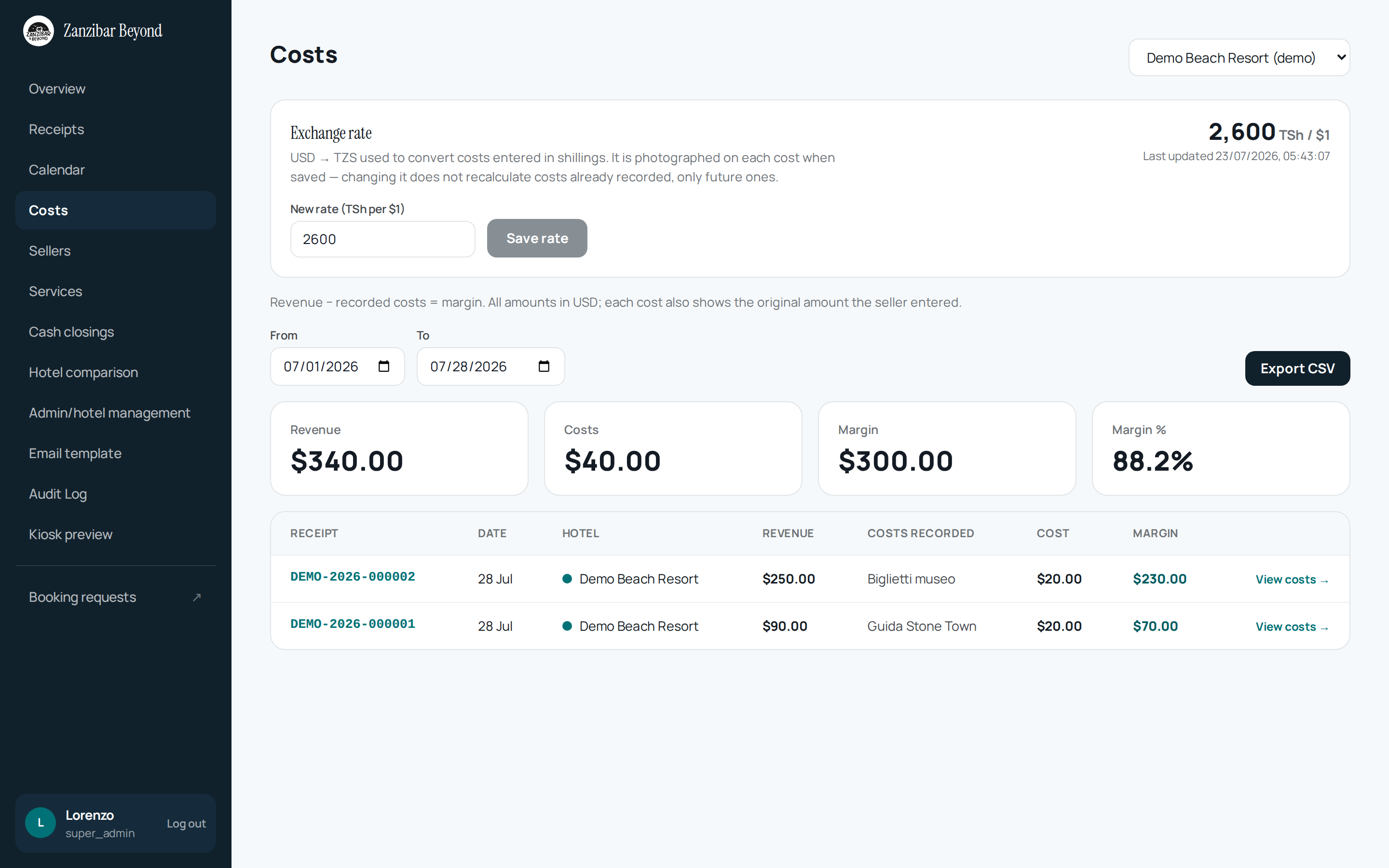Click the To date field 07/28/2026

click(x=491, y=366)
